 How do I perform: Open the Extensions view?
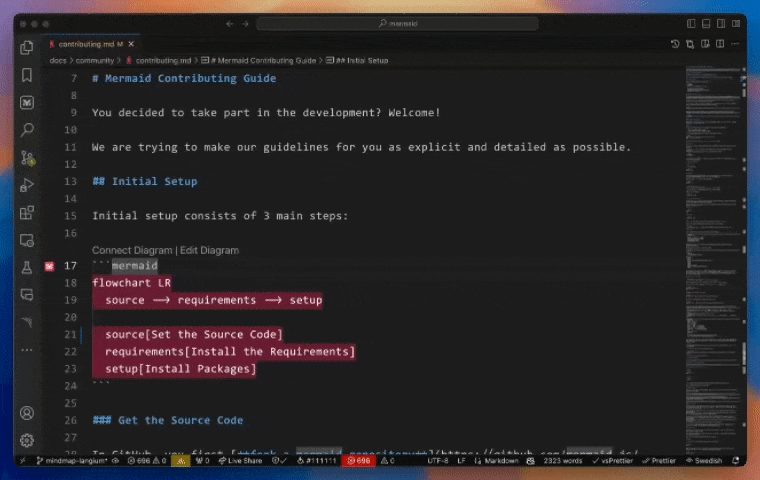pyautogui.click(x=27, y=212)
